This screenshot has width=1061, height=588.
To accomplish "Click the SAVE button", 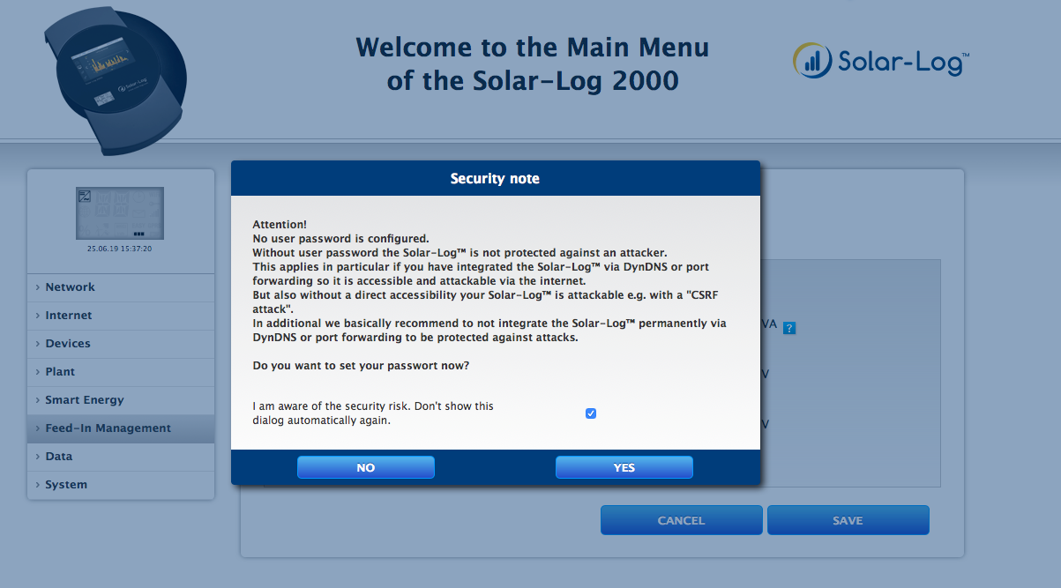I will (847, 521).
